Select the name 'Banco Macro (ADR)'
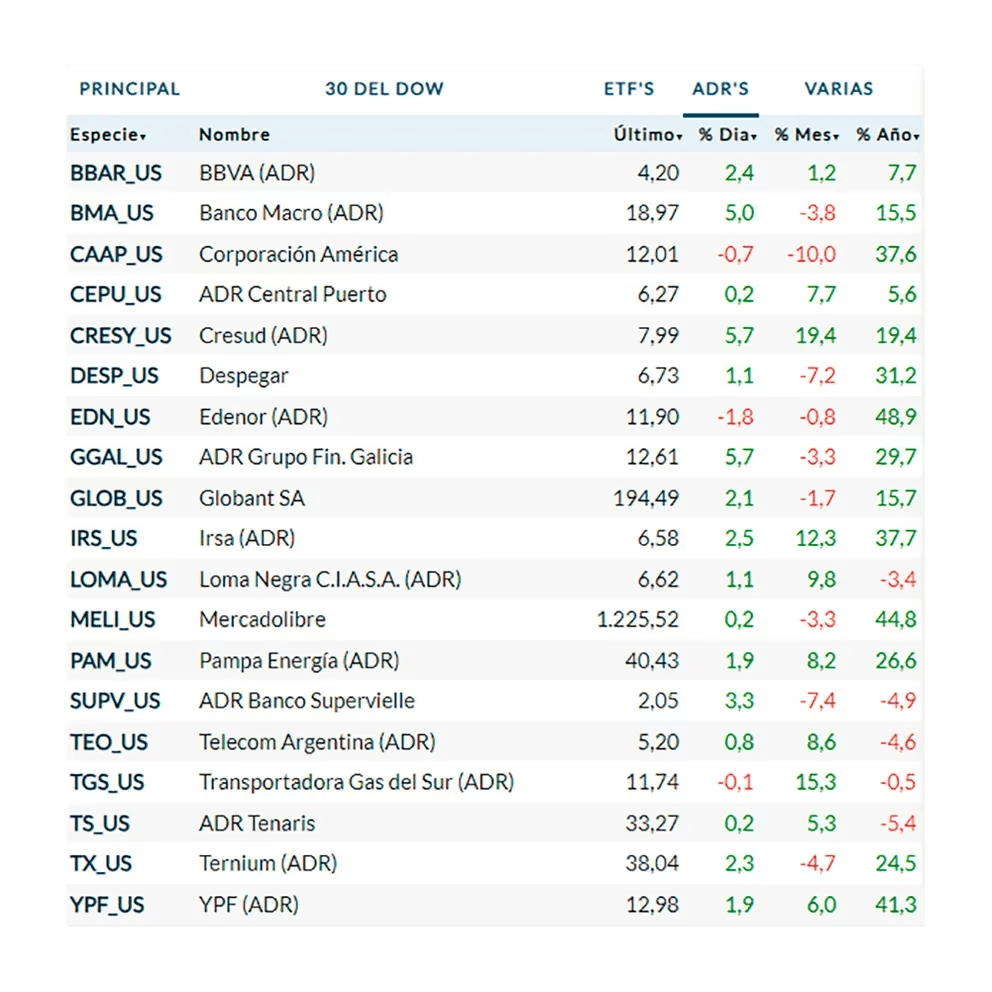Image resolution: width=992 pixels, height=992 pixels. pyautogui.click(x=292, y=213)
